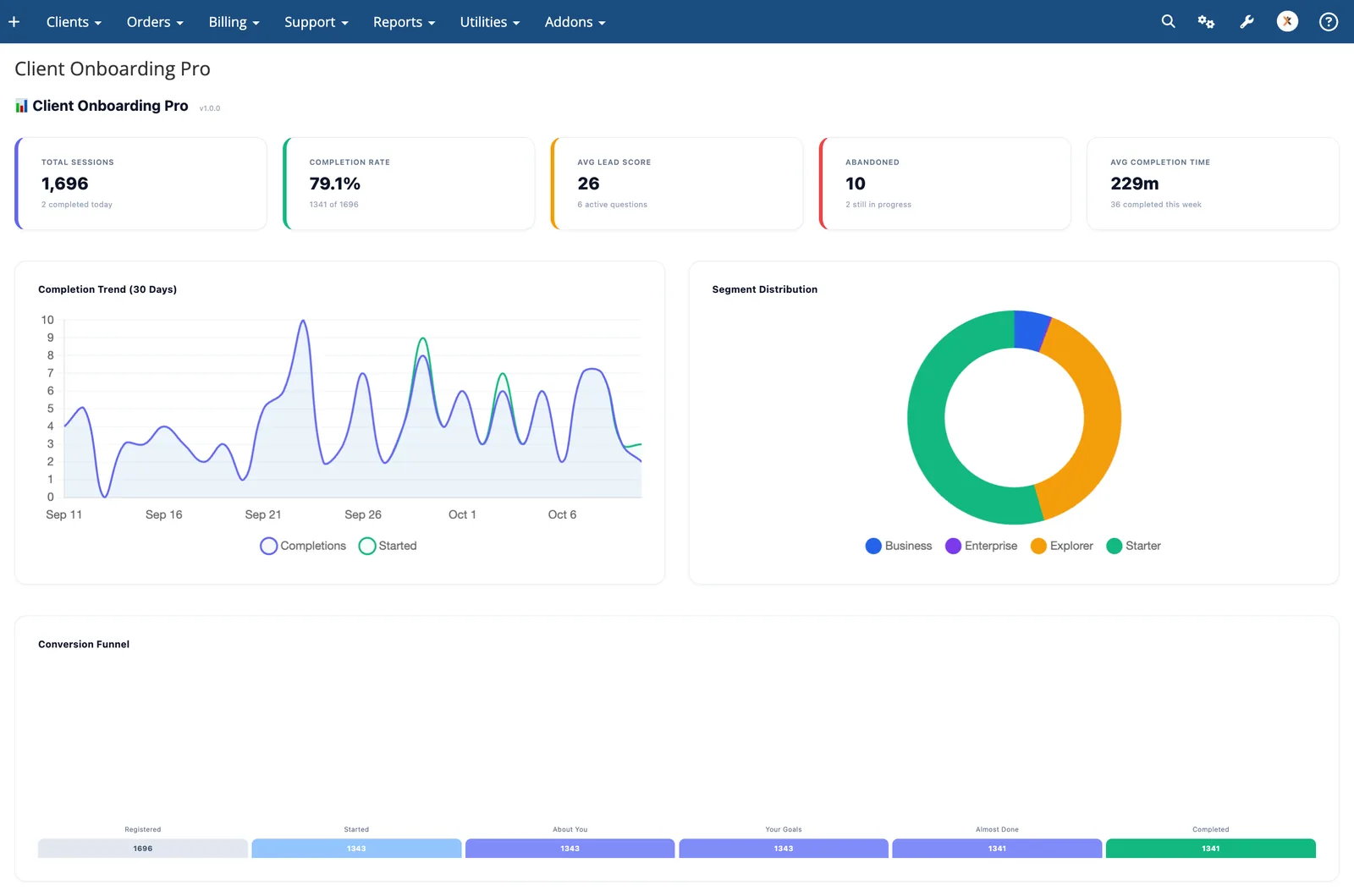Expand the Support menu
Screen dimensions: 1354x896
click(x=316, y=22)
